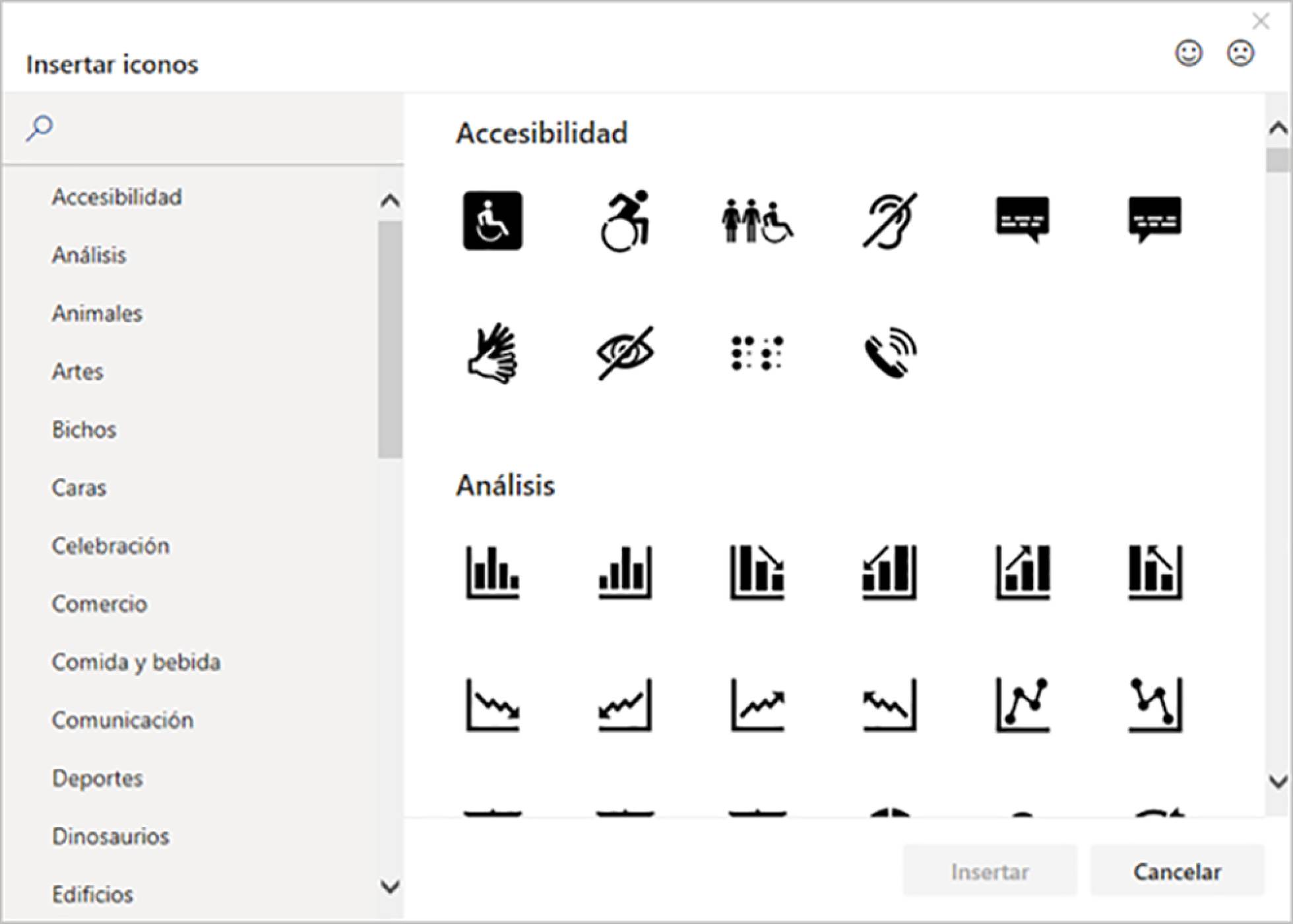Select the braille dots icon
The height and width of the screenshot is (924, 1293).
[x=755, y=352]
